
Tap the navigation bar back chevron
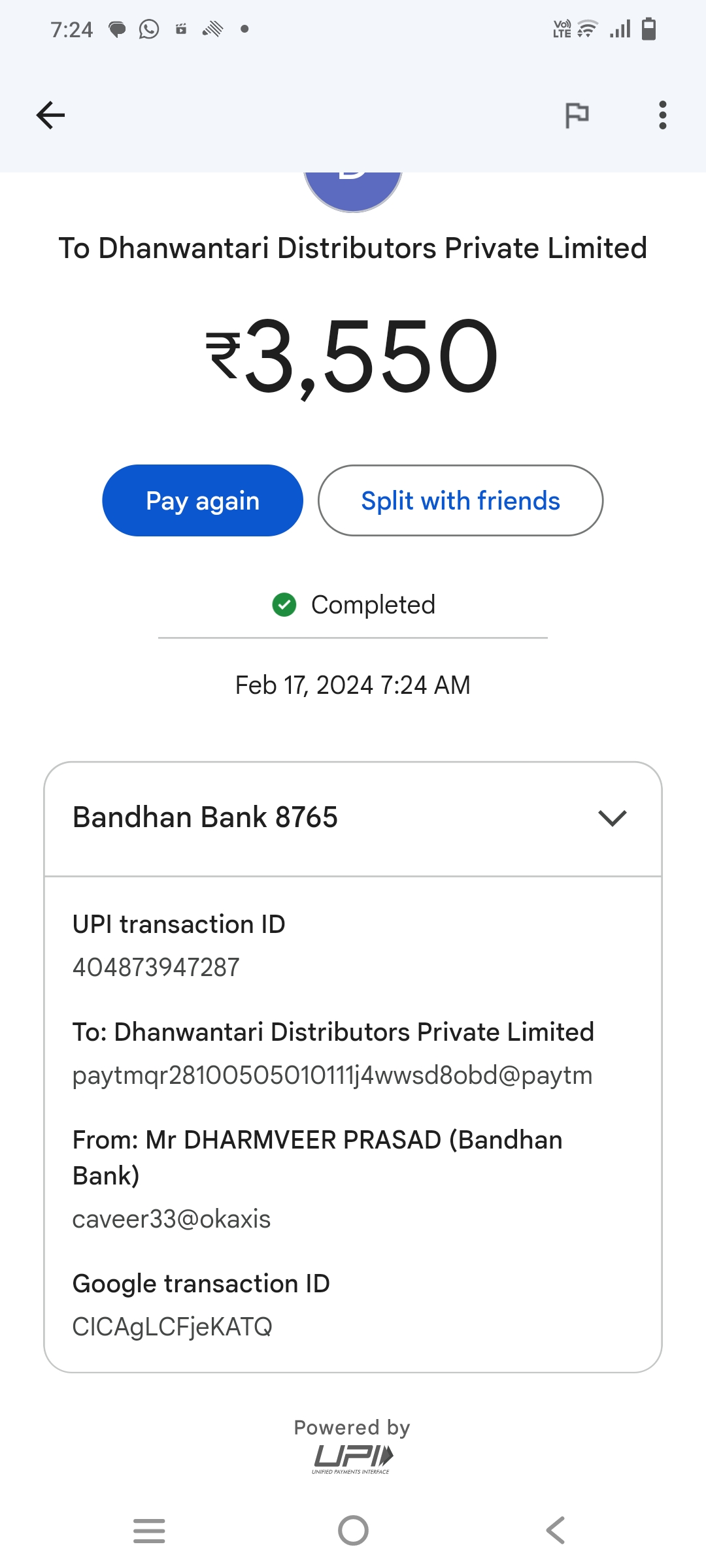pyautogui.click(x=556, y=1531)
